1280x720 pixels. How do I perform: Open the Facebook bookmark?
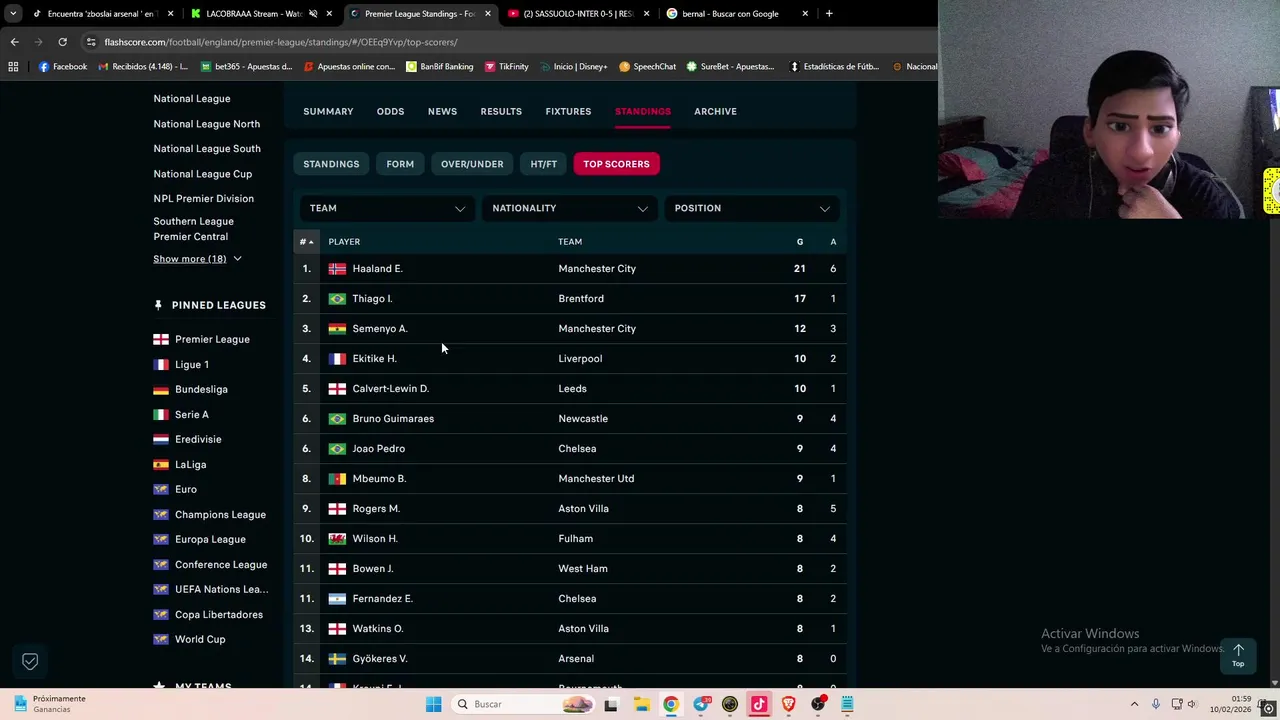[x=63, y=66]
